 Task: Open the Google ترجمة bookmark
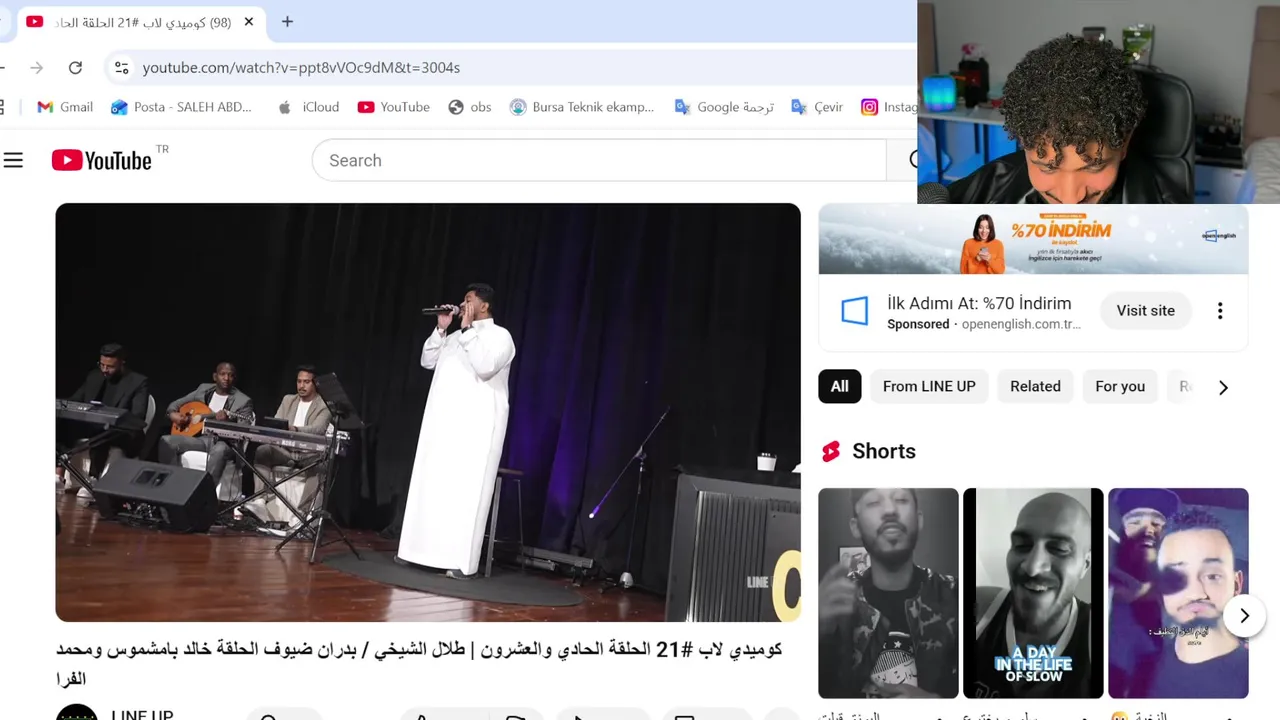pyautogui.click(x=724, y=107)
